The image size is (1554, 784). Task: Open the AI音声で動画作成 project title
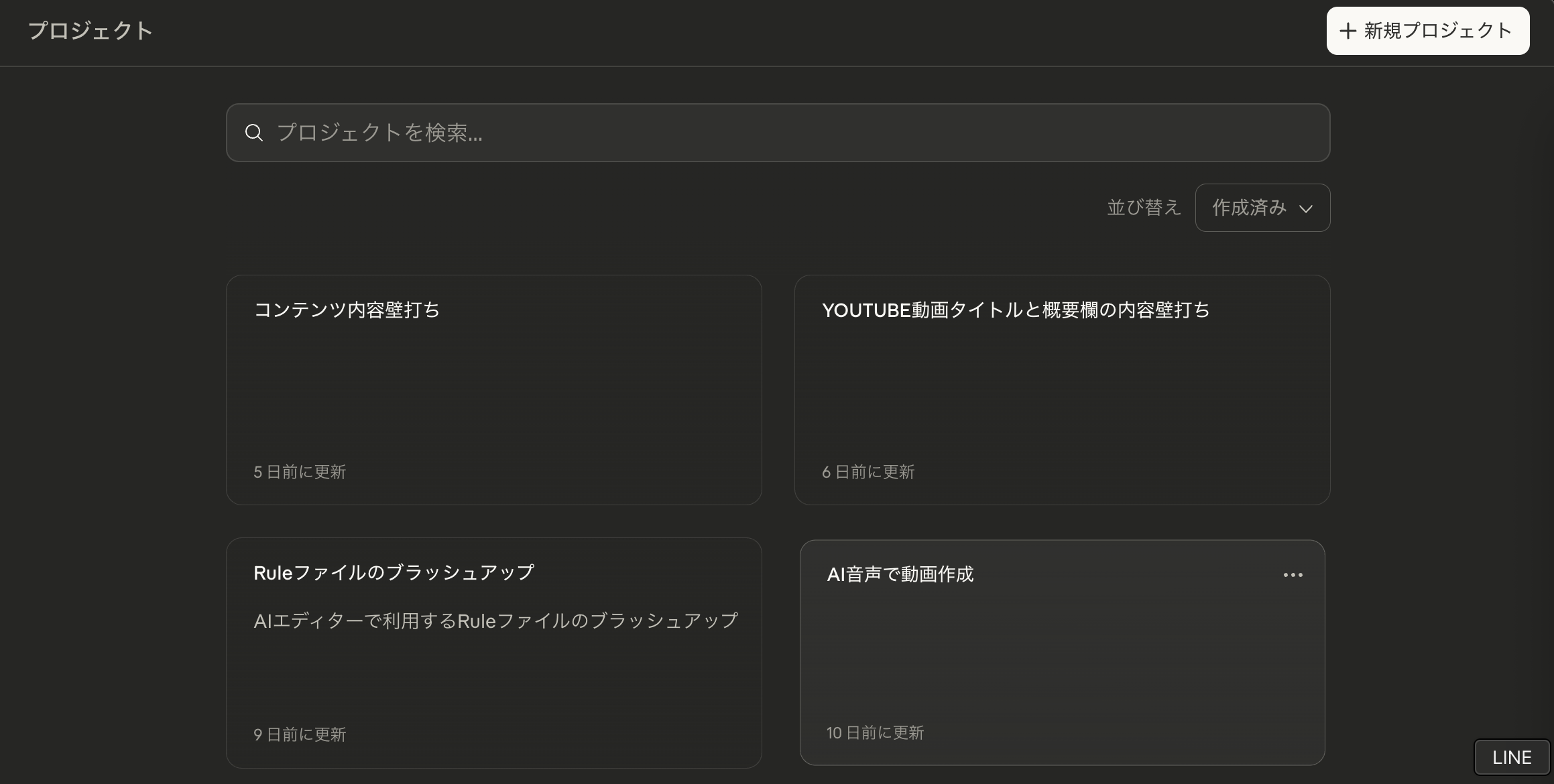(x=900, y=574)
